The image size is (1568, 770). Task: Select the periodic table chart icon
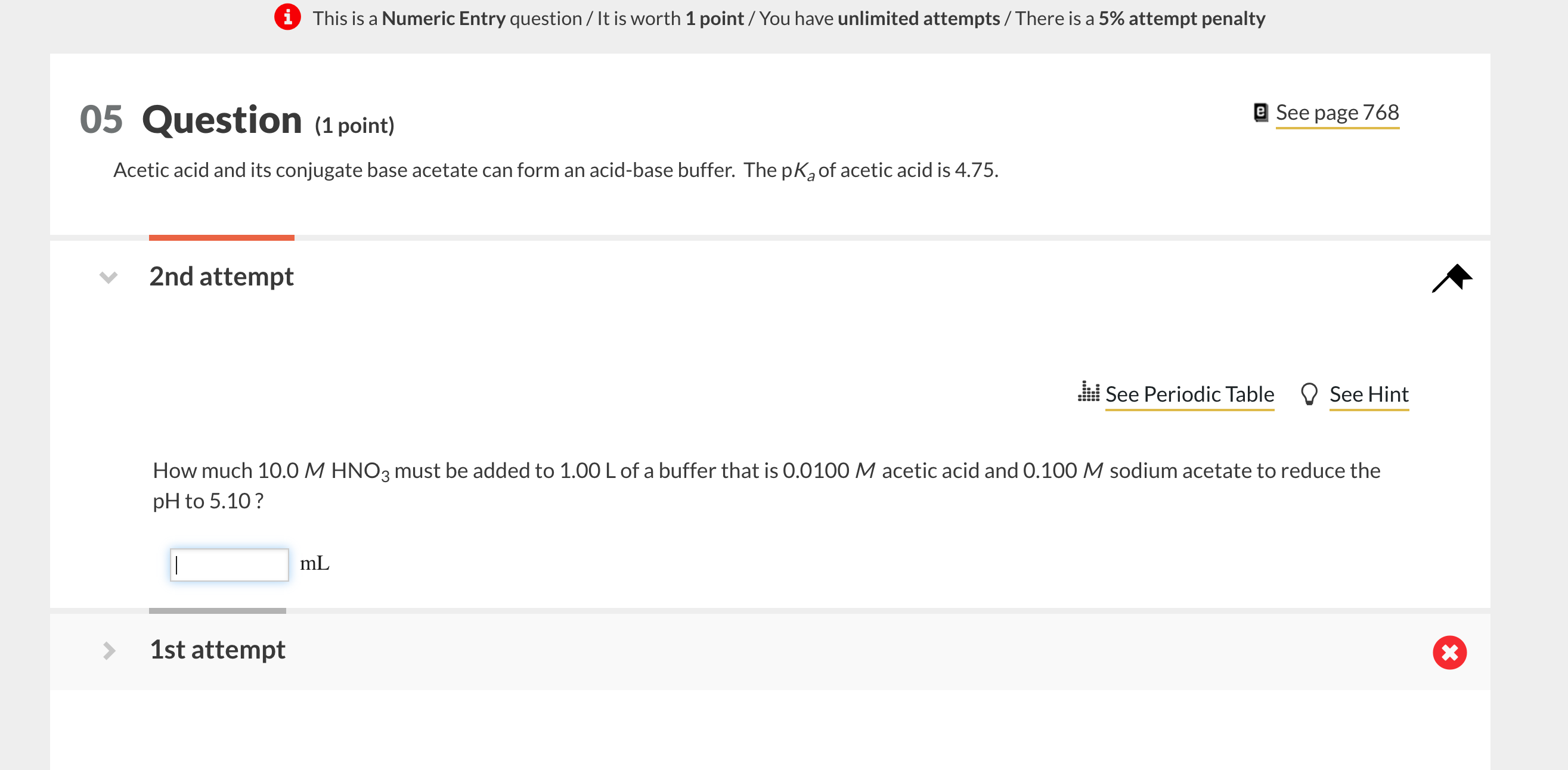click(x=1090, y=393)
